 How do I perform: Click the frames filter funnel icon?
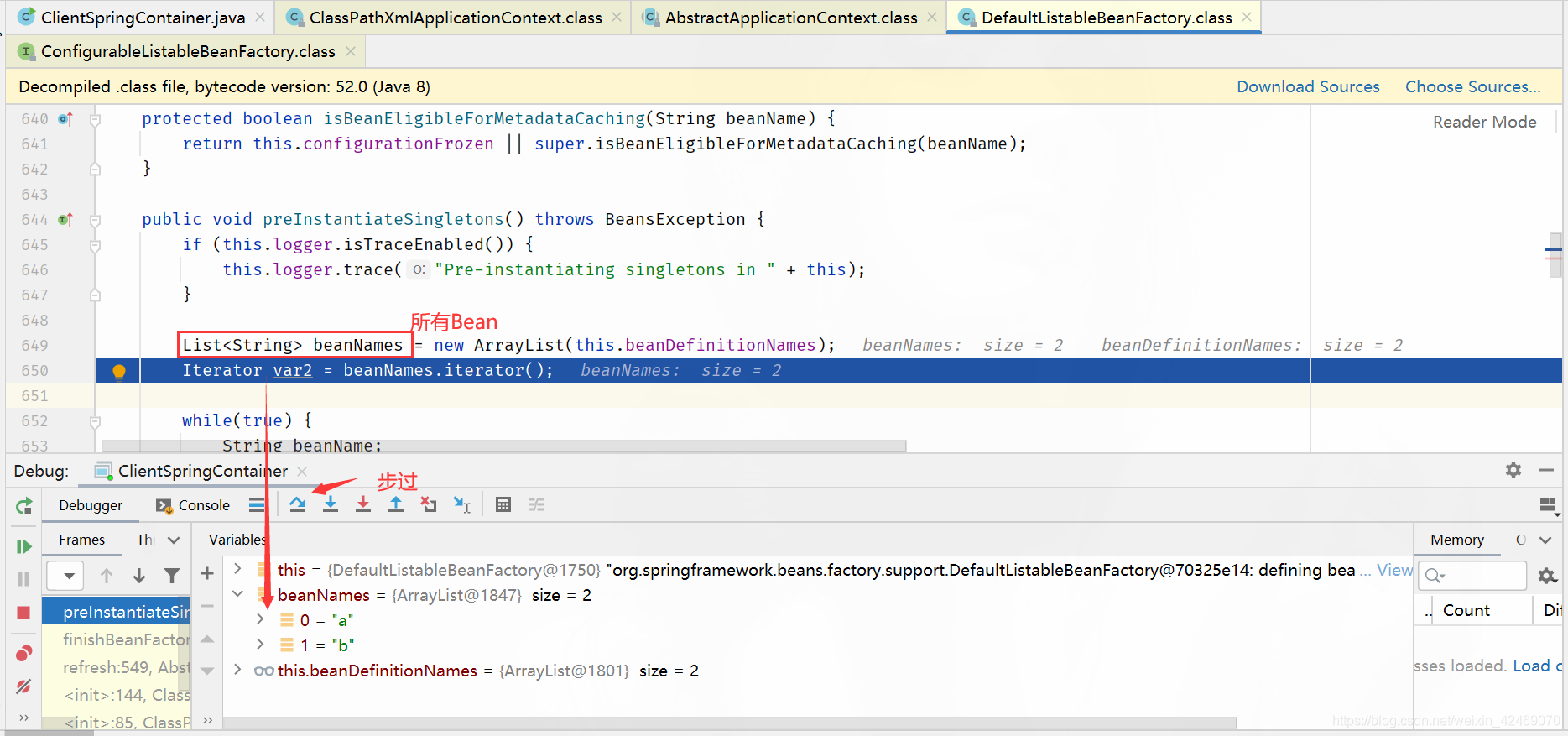[x=172, y=576]
